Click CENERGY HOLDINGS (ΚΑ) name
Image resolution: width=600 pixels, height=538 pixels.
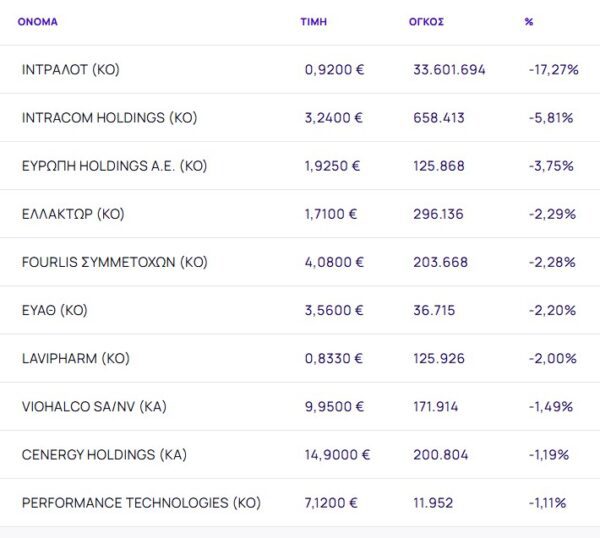[104, 454]
